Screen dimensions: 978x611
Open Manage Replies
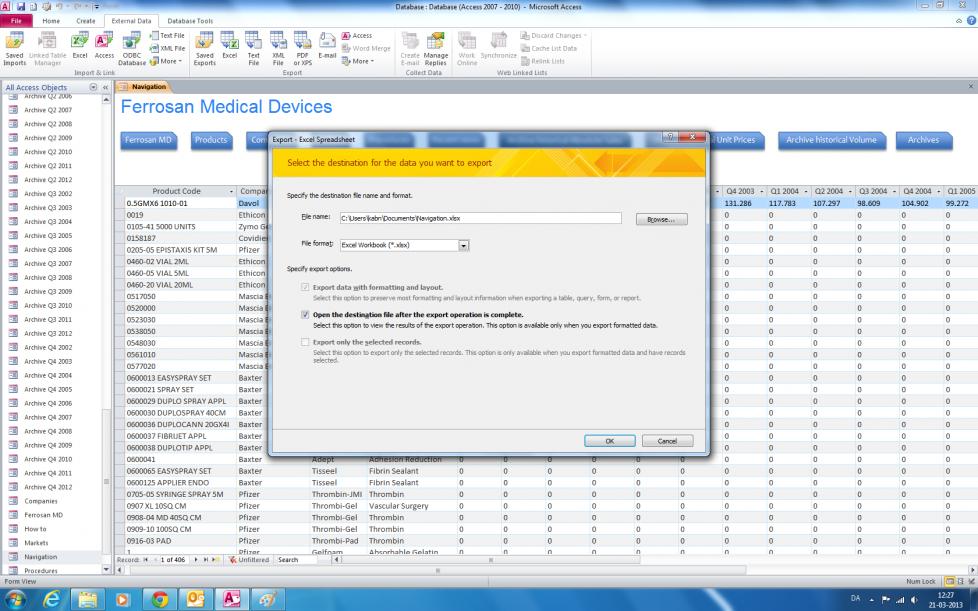pyautogui.click(x=435, y=49)
